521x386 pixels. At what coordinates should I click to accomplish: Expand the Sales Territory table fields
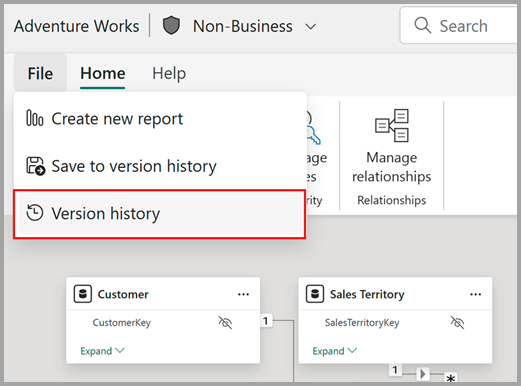click(x=335, y=351)
